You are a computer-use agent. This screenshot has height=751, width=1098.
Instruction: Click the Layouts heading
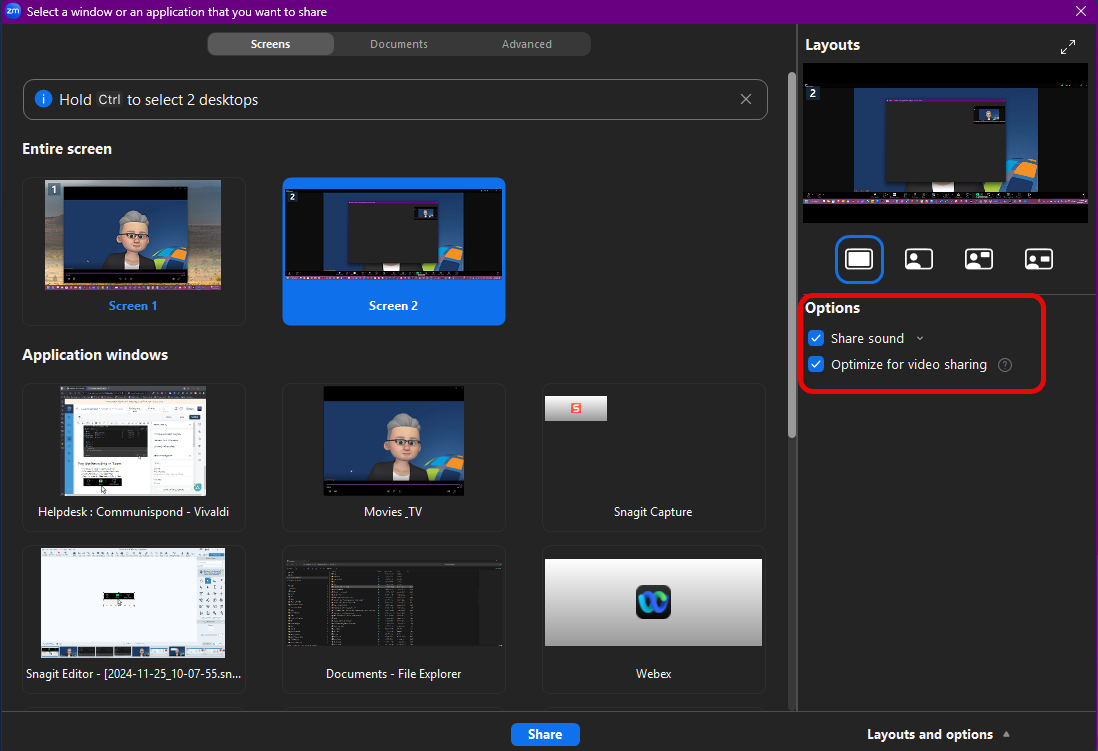(x=832, y=45)
